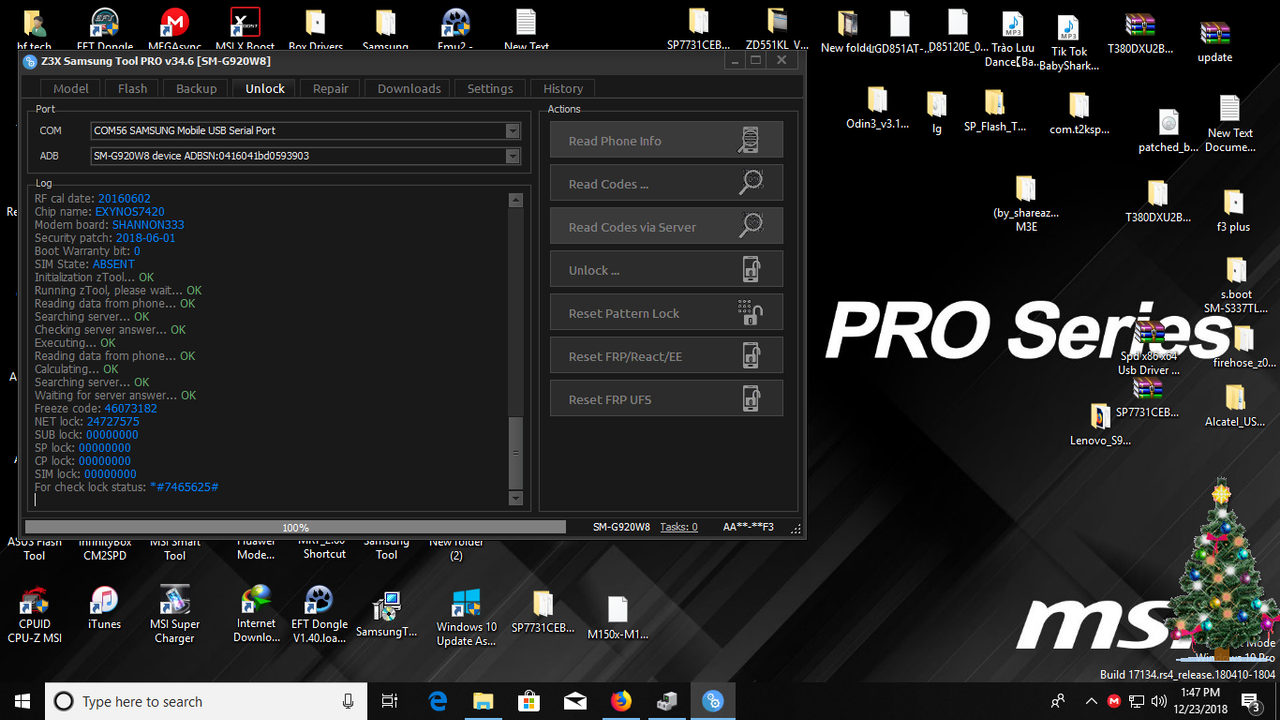Click the Unlock action button
Viewport: 1280px width, 720px height.
coord(666,270)
